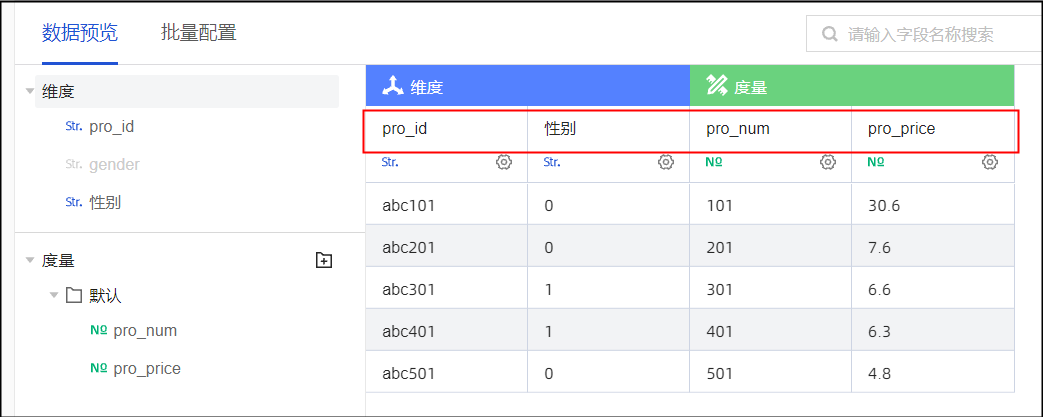Click the search magnifier icon
The height and width of the screenshot is (417, 1043).
(830, 34)
